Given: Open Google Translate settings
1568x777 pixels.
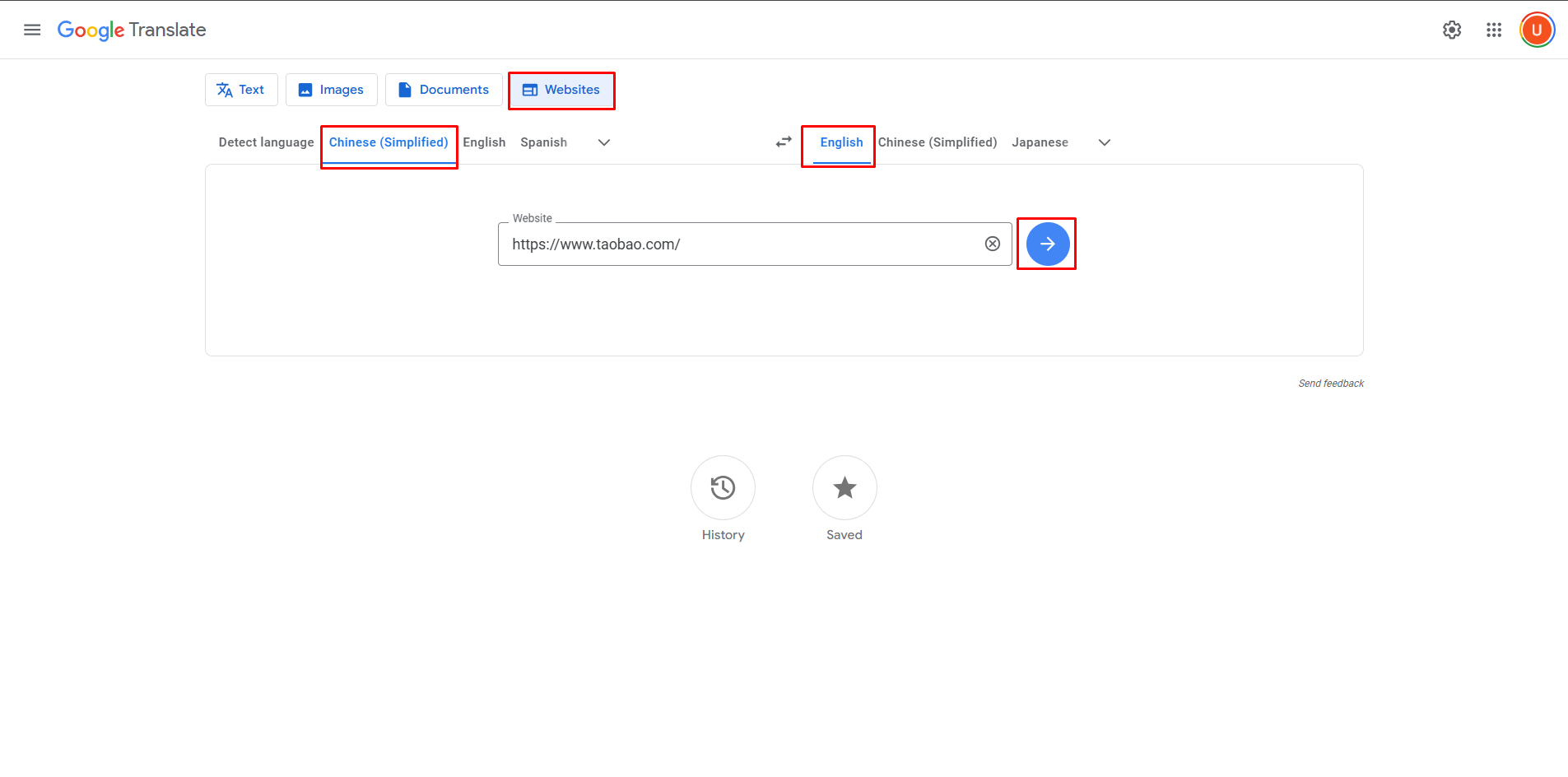Looking at the screenshot, I should point(1451,30).
